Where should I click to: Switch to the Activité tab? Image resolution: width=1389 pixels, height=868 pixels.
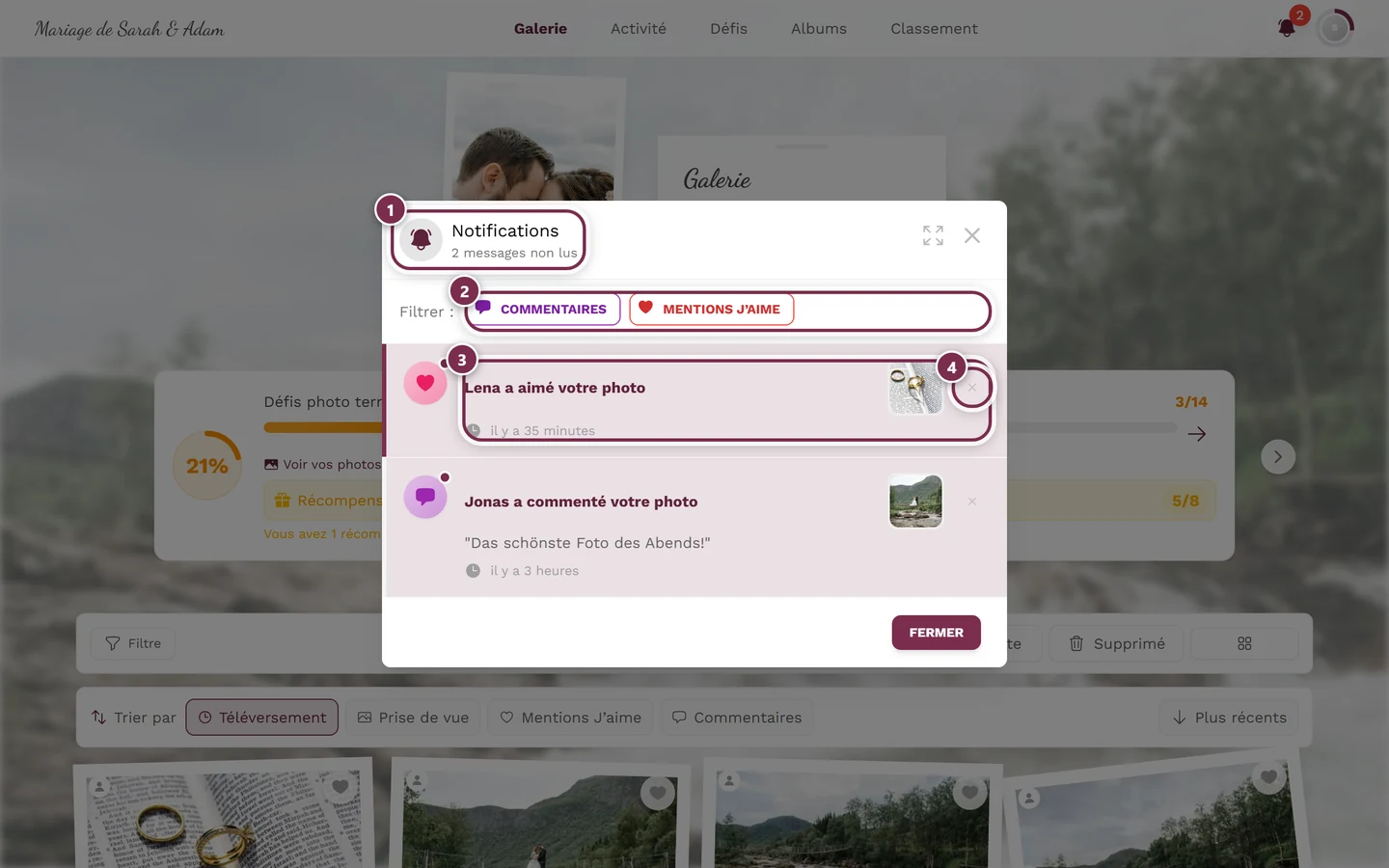[x=639, y=29]
